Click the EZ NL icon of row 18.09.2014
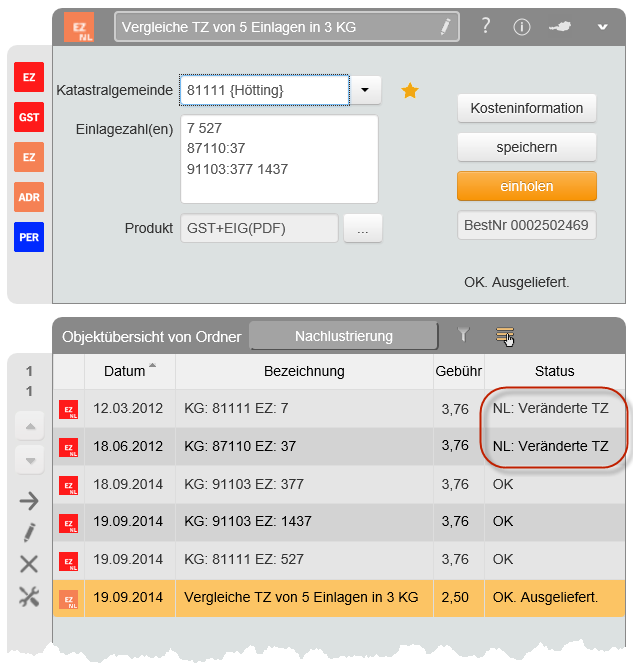633x670 pixels. click(68, 485)
